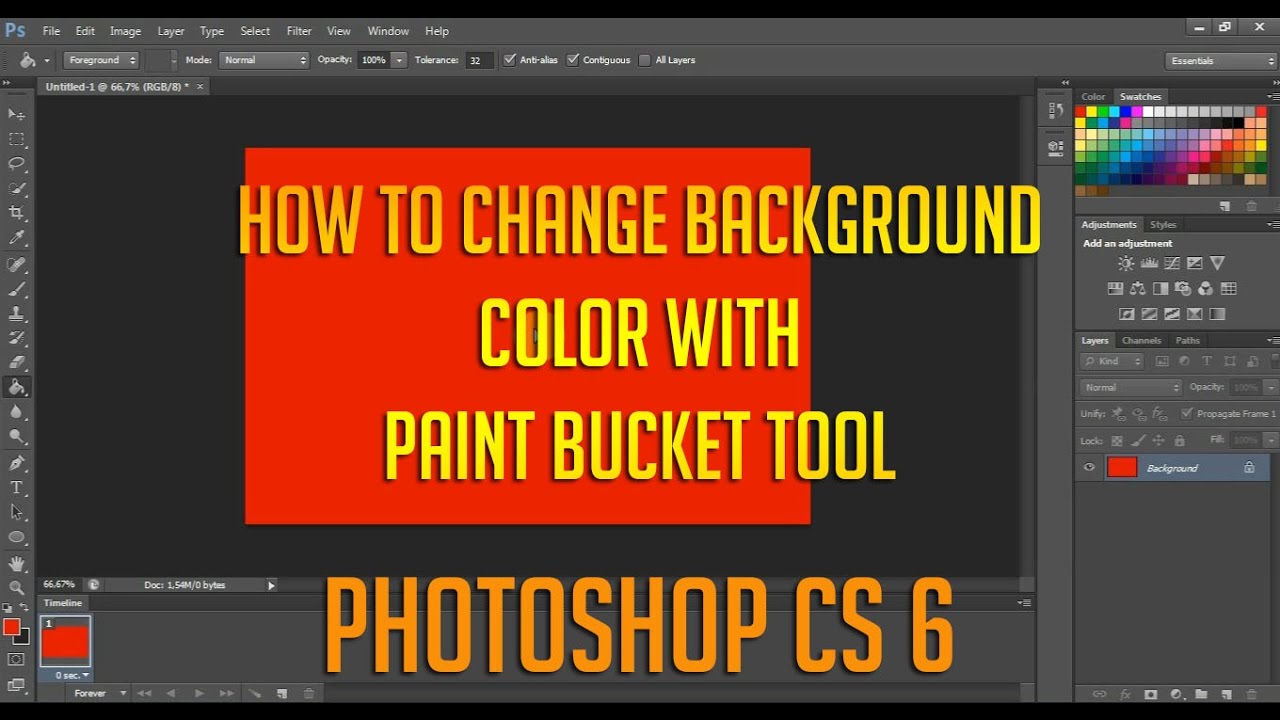Open the Filter menu
The image size is (1280, 720).
pos(299,31)
